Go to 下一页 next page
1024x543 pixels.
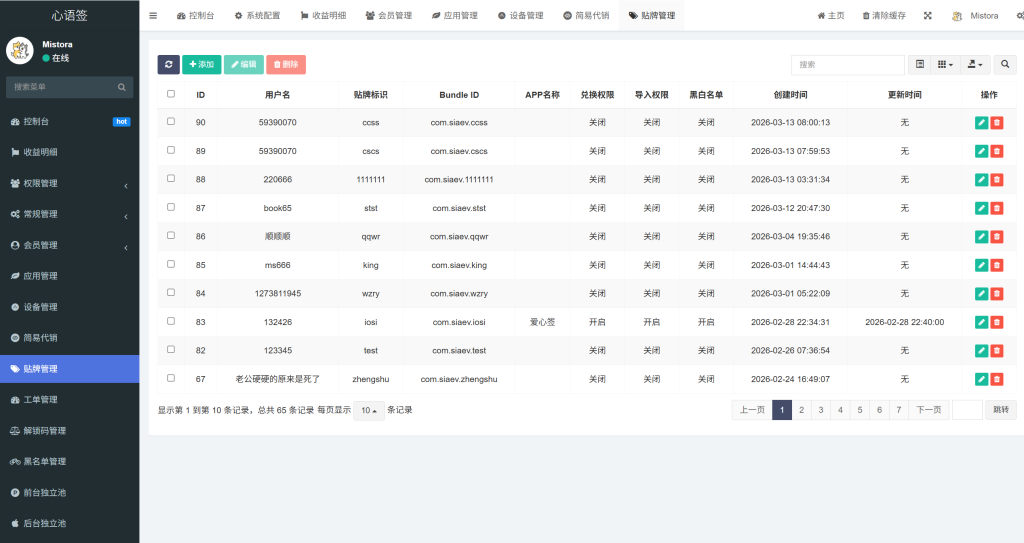point(929,410)
